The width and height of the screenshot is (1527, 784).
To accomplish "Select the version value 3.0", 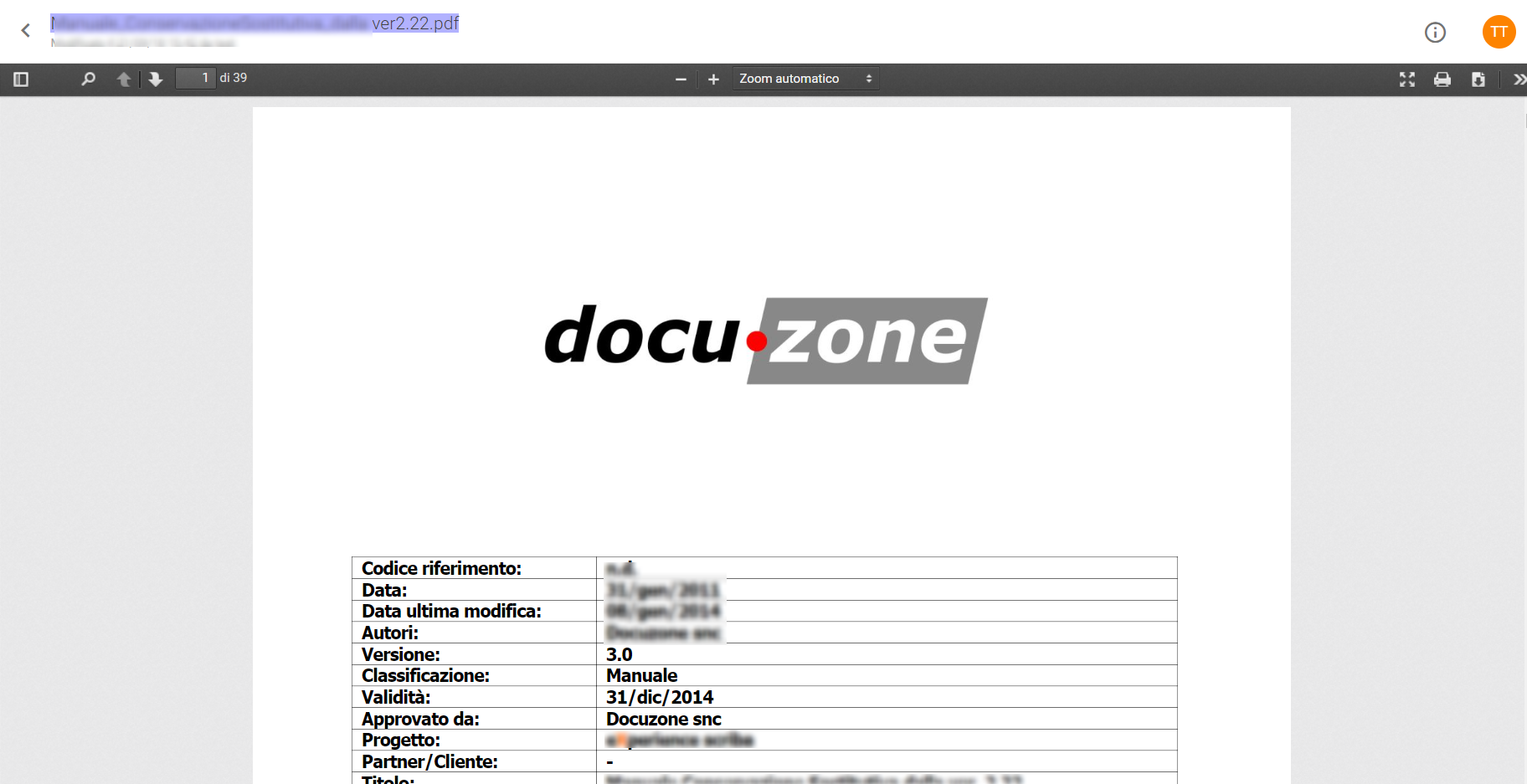I will (619, 654).
